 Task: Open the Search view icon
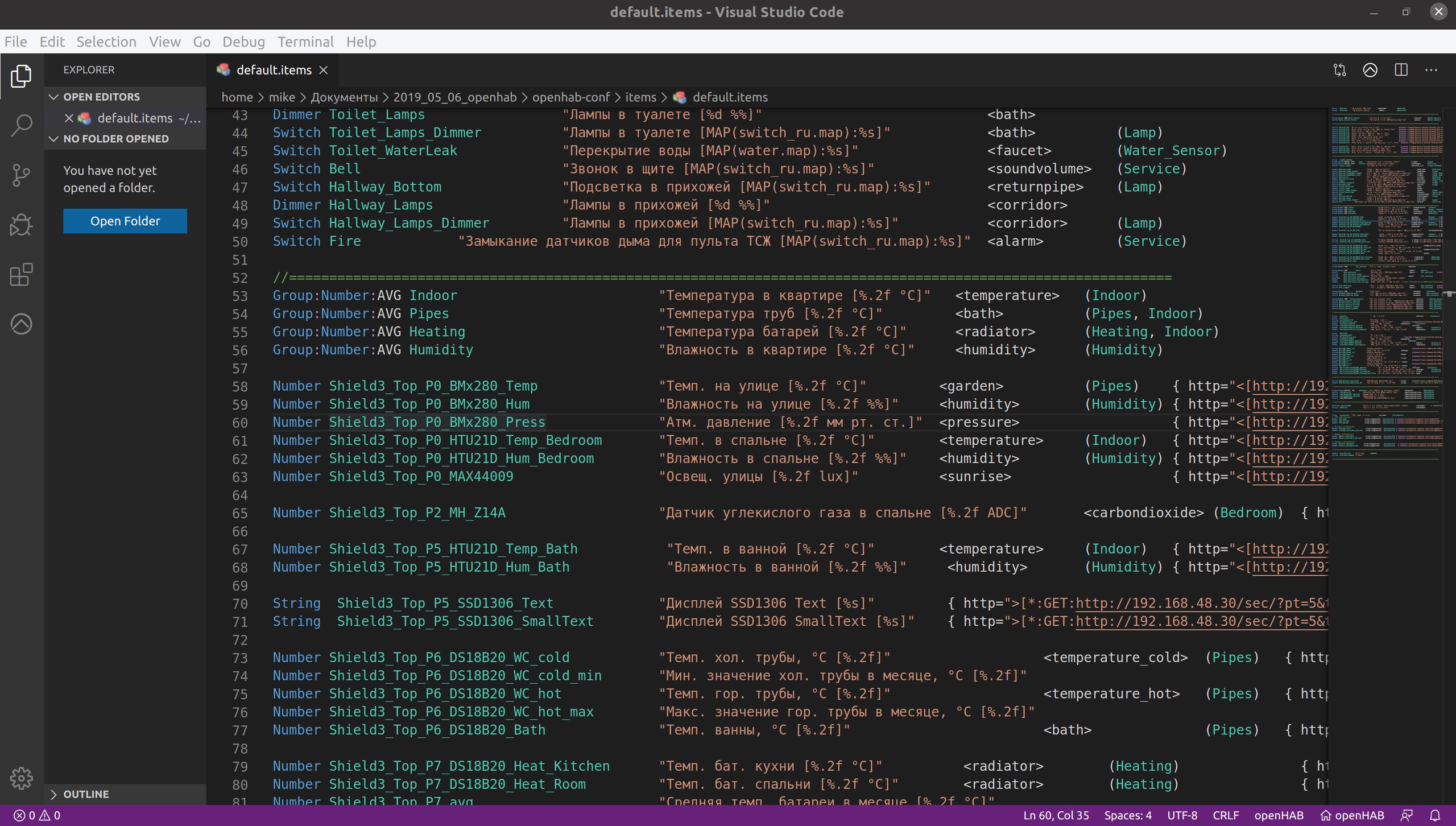22,125
